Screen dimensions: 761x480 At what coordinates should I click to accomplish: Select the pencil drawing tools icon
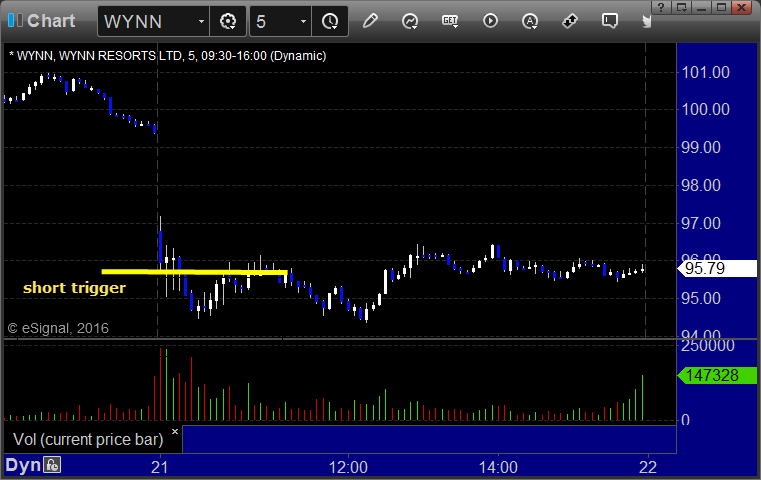click(370, 21)
